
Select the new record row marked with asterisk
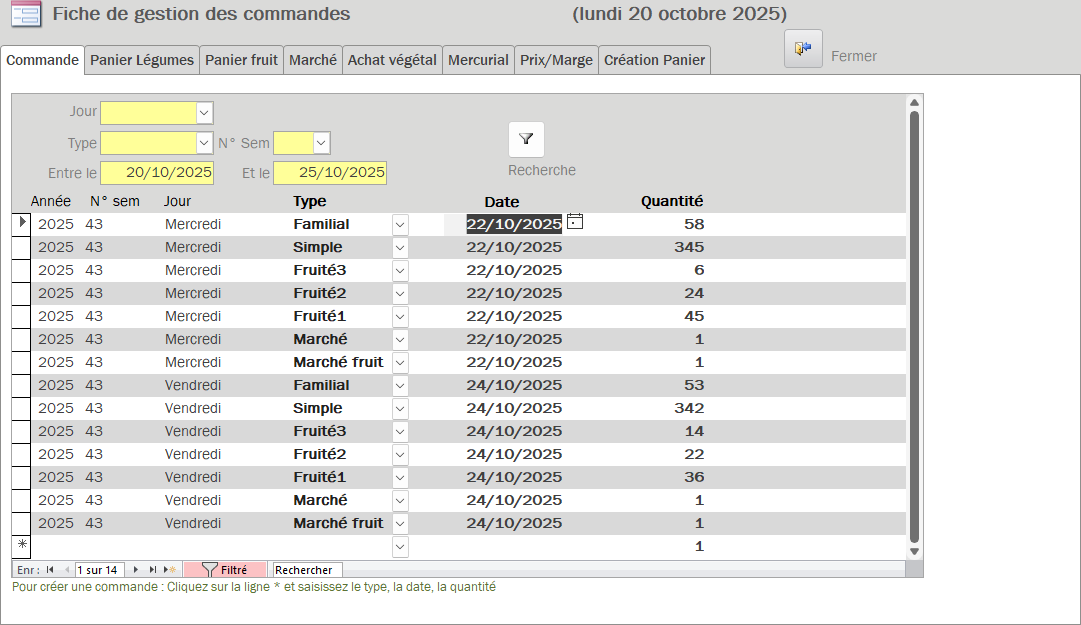click(x=21, y=546)
